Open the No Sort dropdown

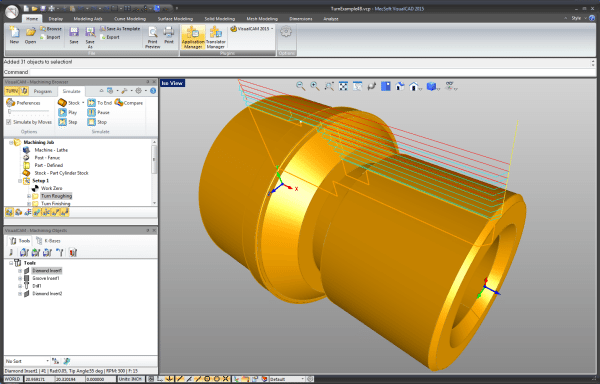[27, 361]
